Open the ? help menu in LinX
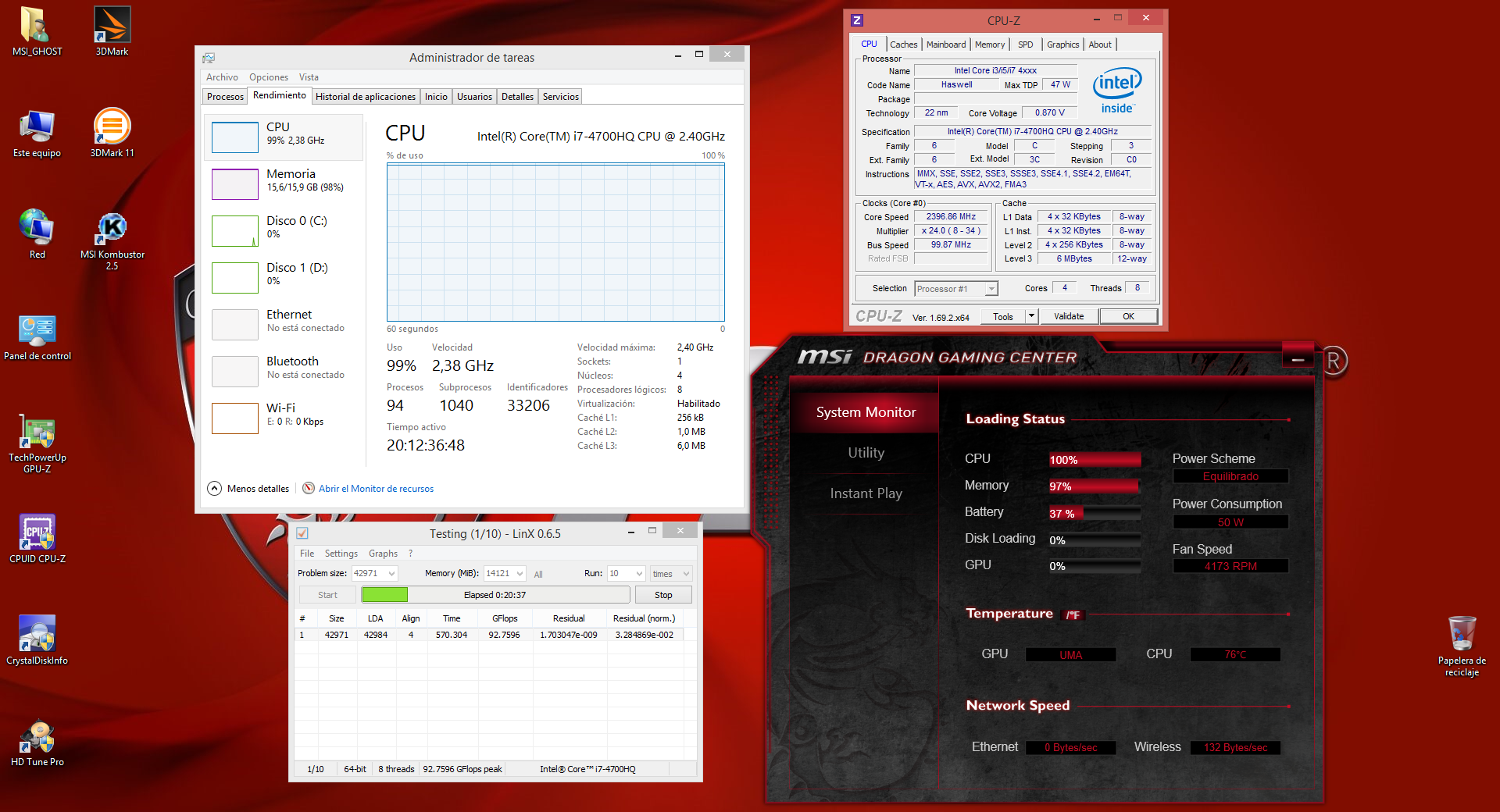1500x812 pixels. tap(411, 554)
